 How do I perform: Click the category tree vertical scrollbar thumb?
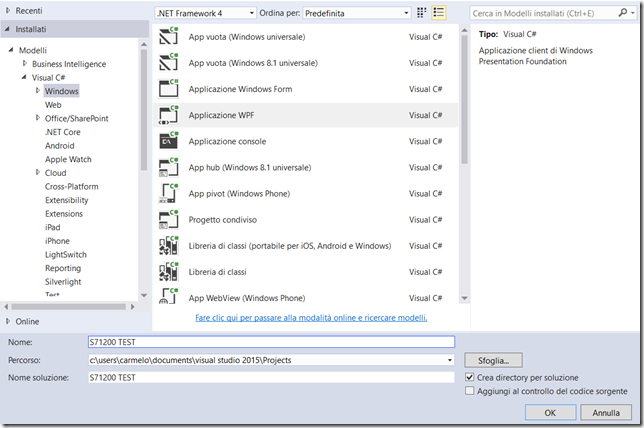tap(144, 110)
